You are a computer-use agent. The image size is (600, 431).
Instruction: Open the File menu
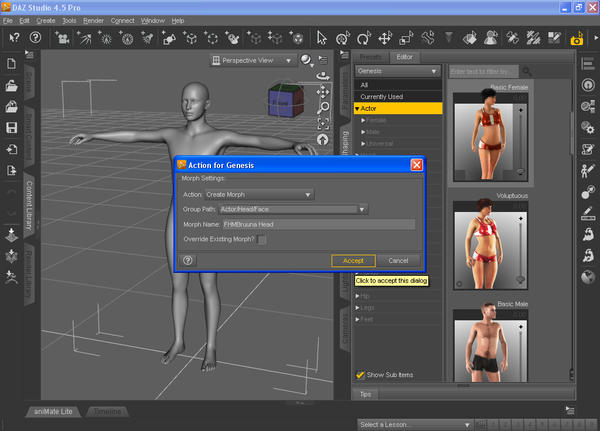coord(8,21)
